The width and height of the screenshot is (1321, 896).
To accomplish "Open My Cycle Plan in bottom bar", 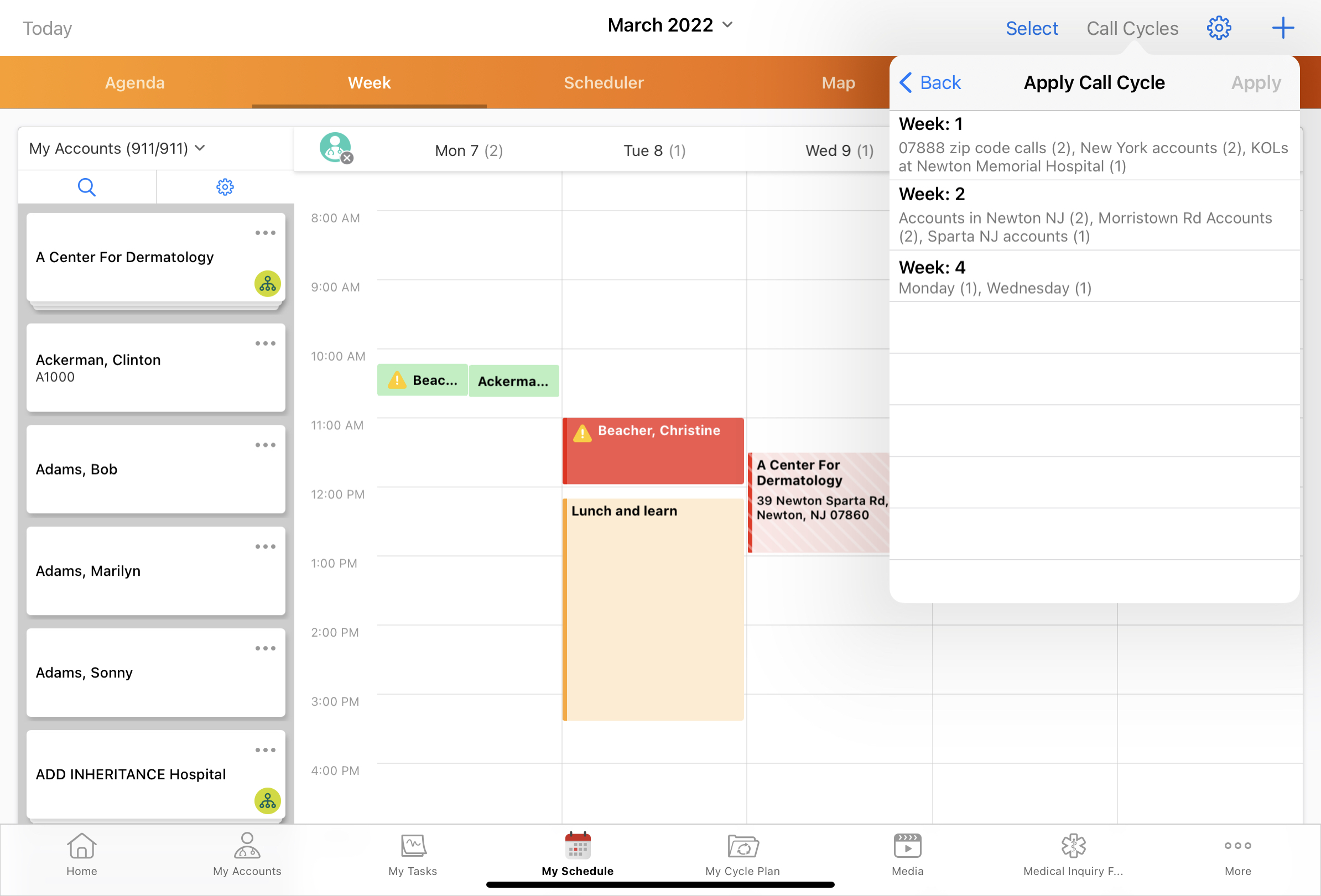I will coord(742,853).
